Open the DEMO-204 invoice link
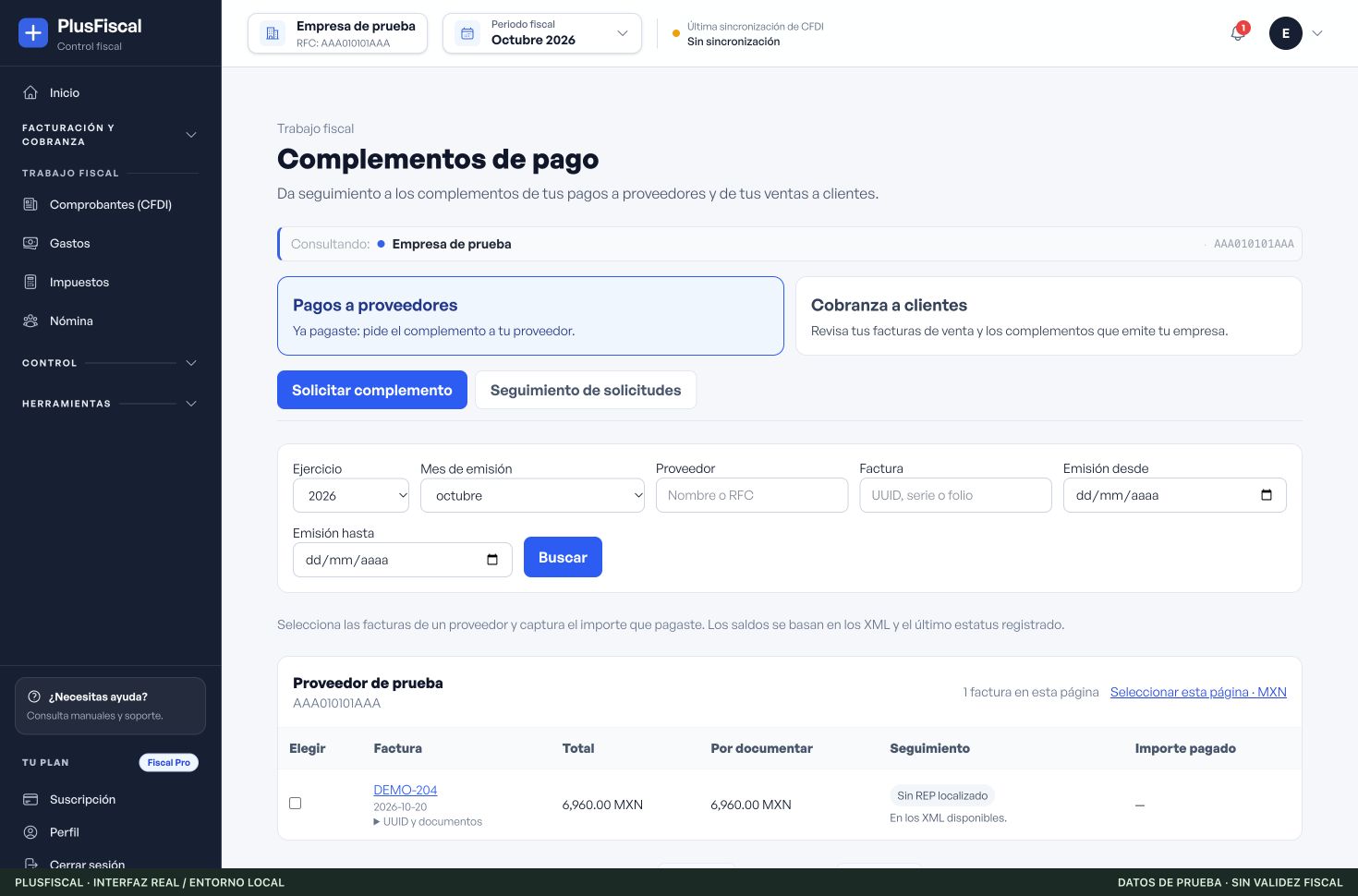Screen dimensions: 1358x896 (406, 790)
